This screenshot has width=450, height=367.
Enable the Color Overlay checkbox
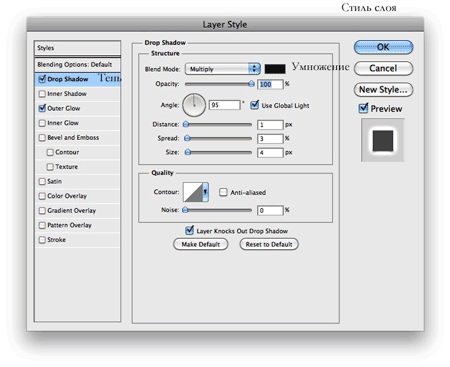[42, 196]
